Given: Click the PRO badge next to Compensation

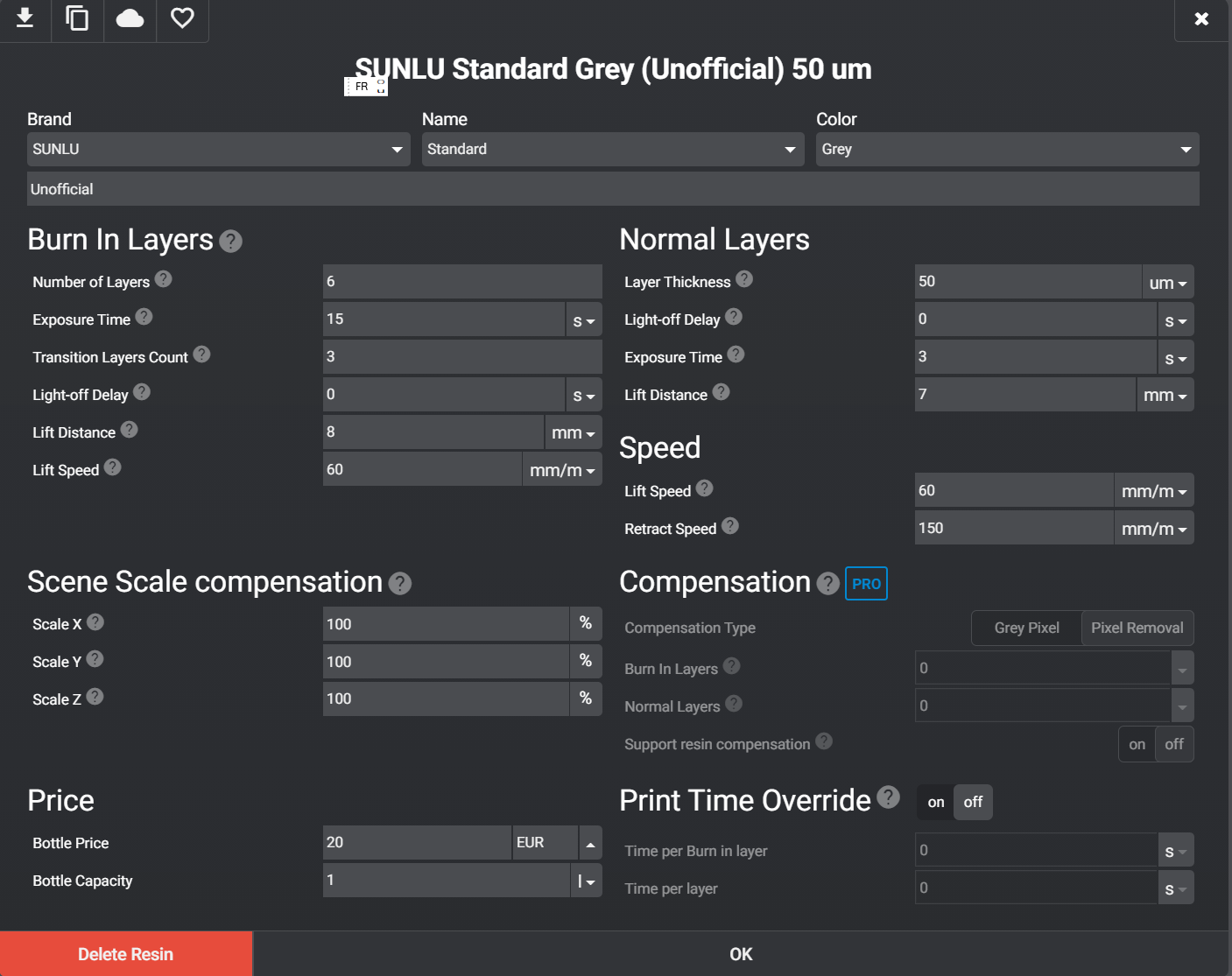Looking at the screenshot, I should (x=866, y=584).
